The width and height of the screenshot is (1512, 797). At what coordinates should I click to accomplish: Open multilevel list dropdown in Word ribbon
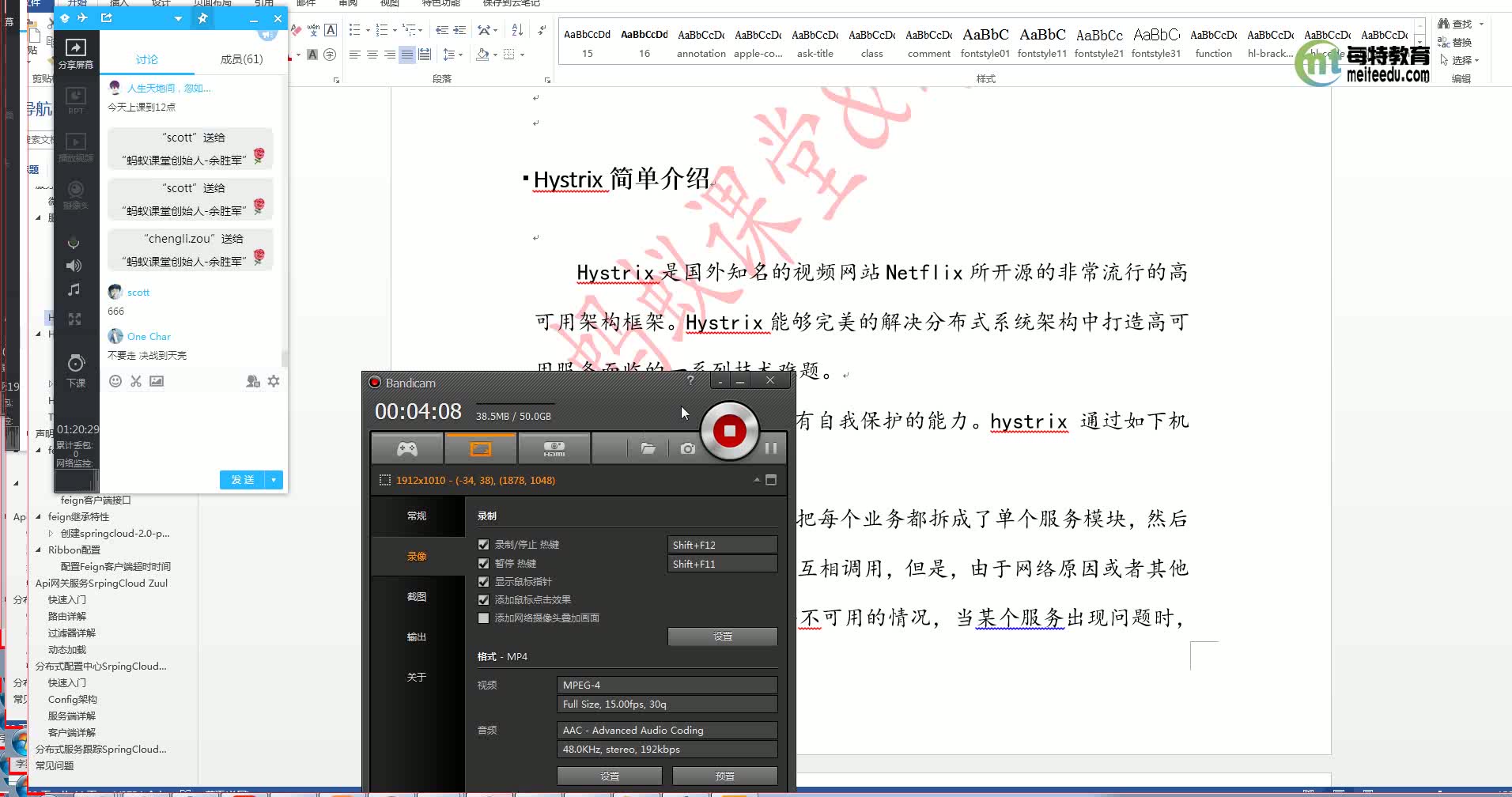coord(420,30)
